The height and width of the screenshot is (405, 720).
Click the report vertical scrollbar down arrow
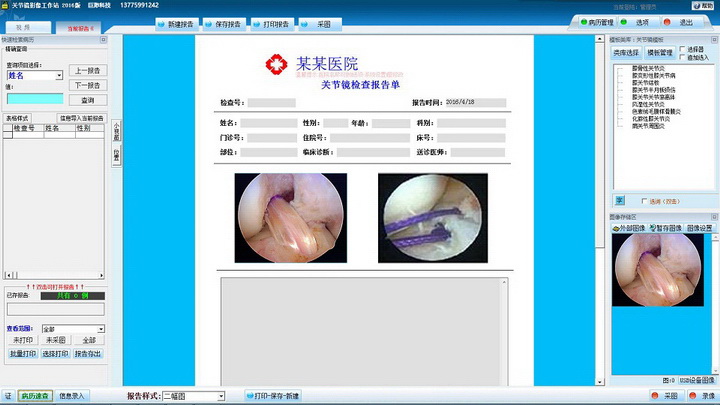[600, 382]
